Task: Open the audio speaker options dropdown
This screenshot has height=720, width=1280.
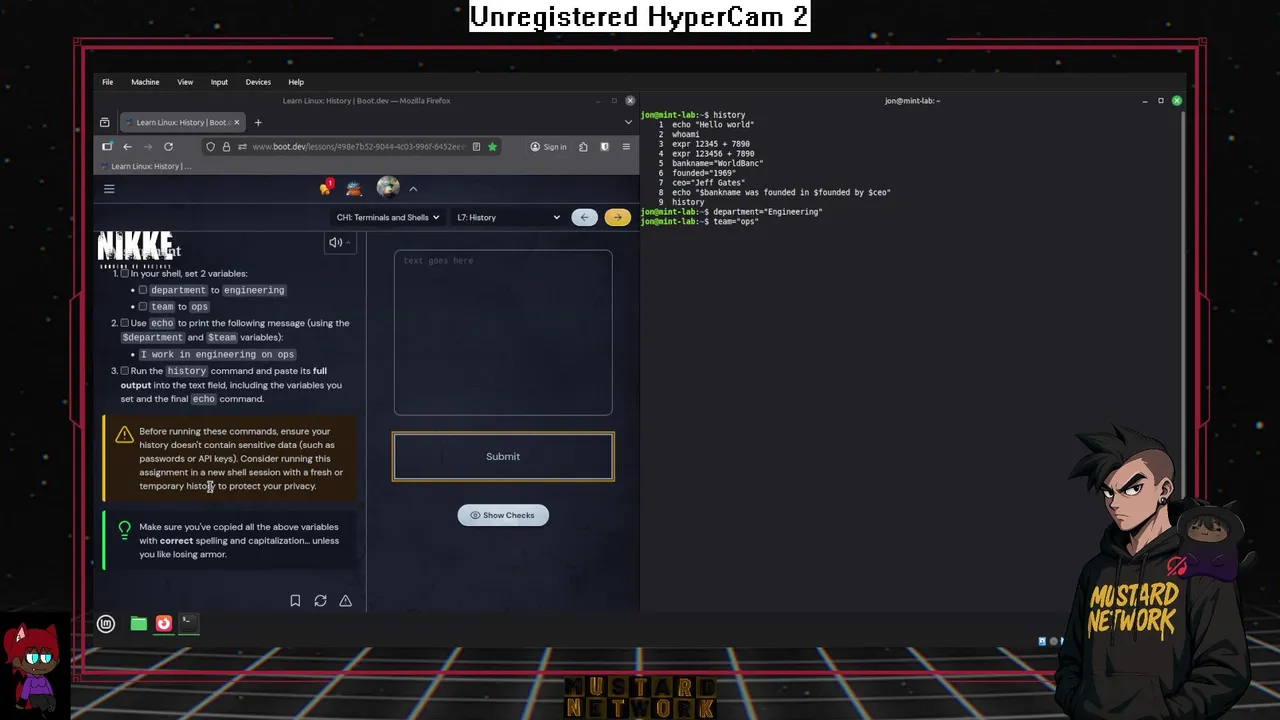Action: pyautogui.click(x=340, y=242)
